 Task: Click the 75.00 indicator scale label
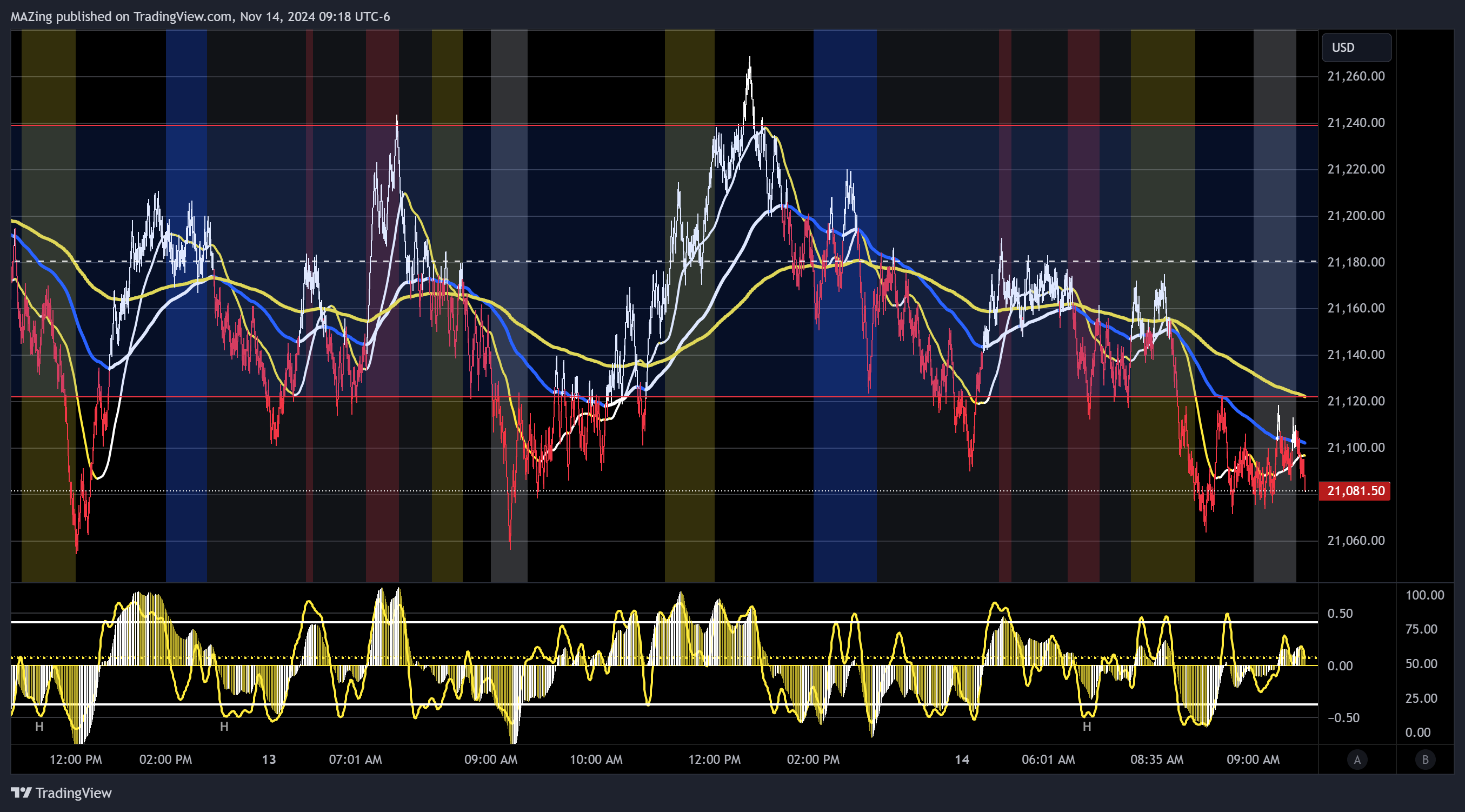click(1421, 629)
